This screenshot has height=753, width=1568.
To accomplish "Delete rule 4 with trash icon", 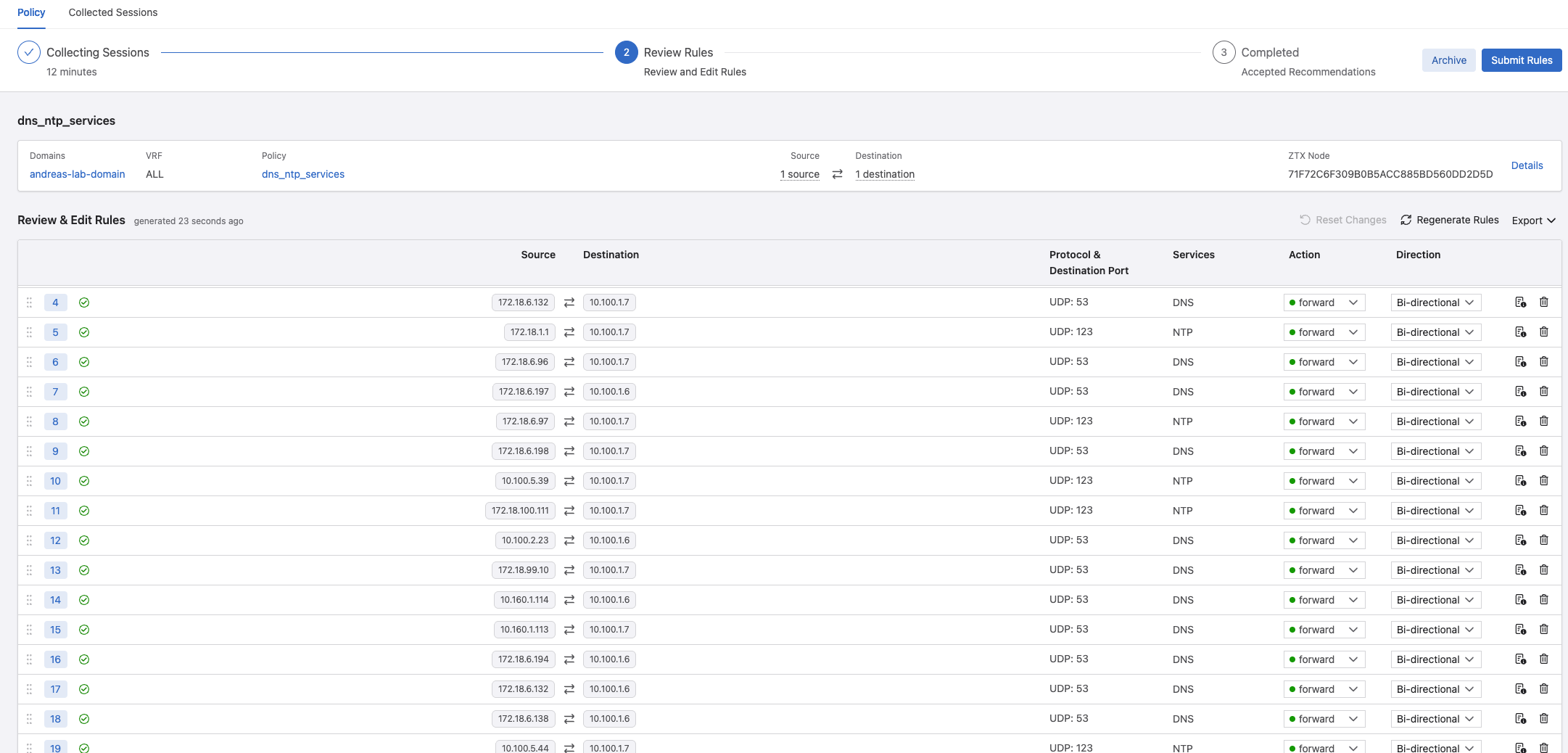I will coord(1544,303).
